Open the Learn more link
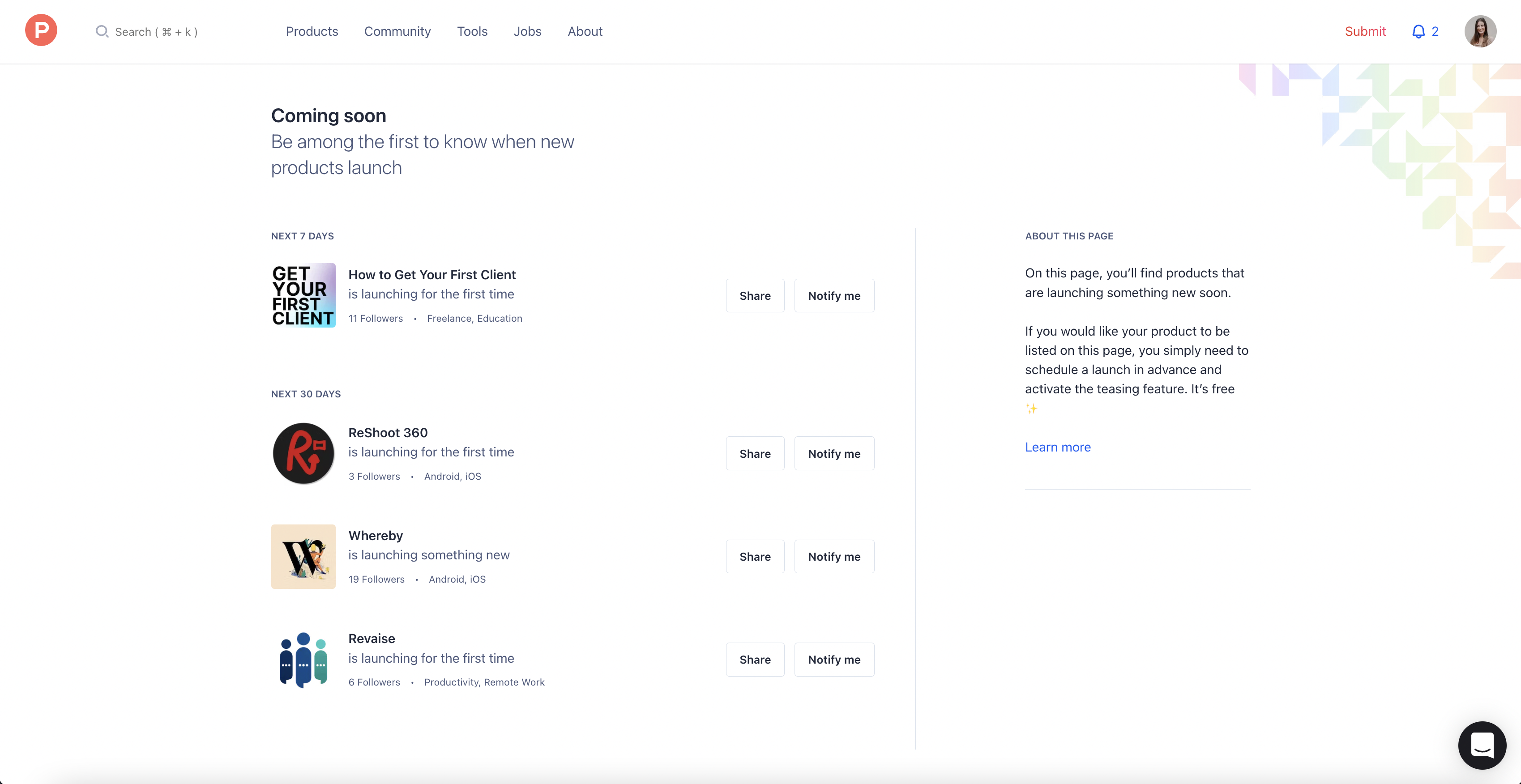This screenshot has height=784, width=1521. point(1058,447)
